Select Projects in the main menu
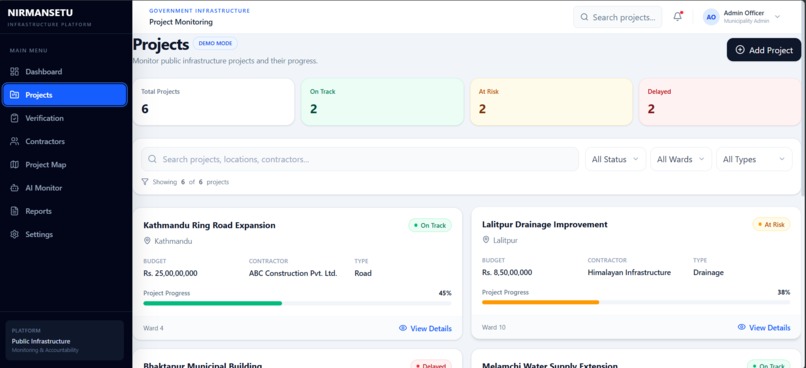Screen dimensions: 806x368 click(x=65, y=95)
